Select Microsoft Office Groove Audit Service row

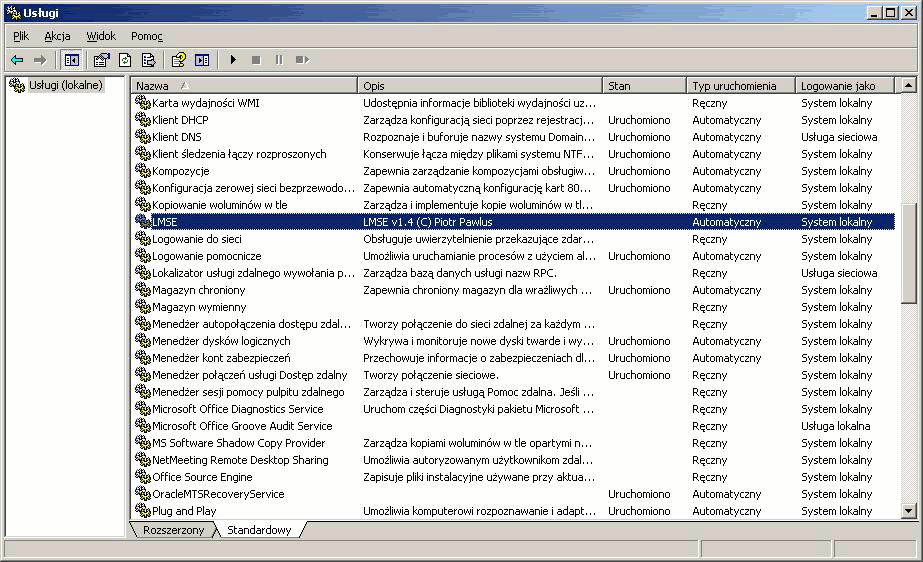(515, 426)
